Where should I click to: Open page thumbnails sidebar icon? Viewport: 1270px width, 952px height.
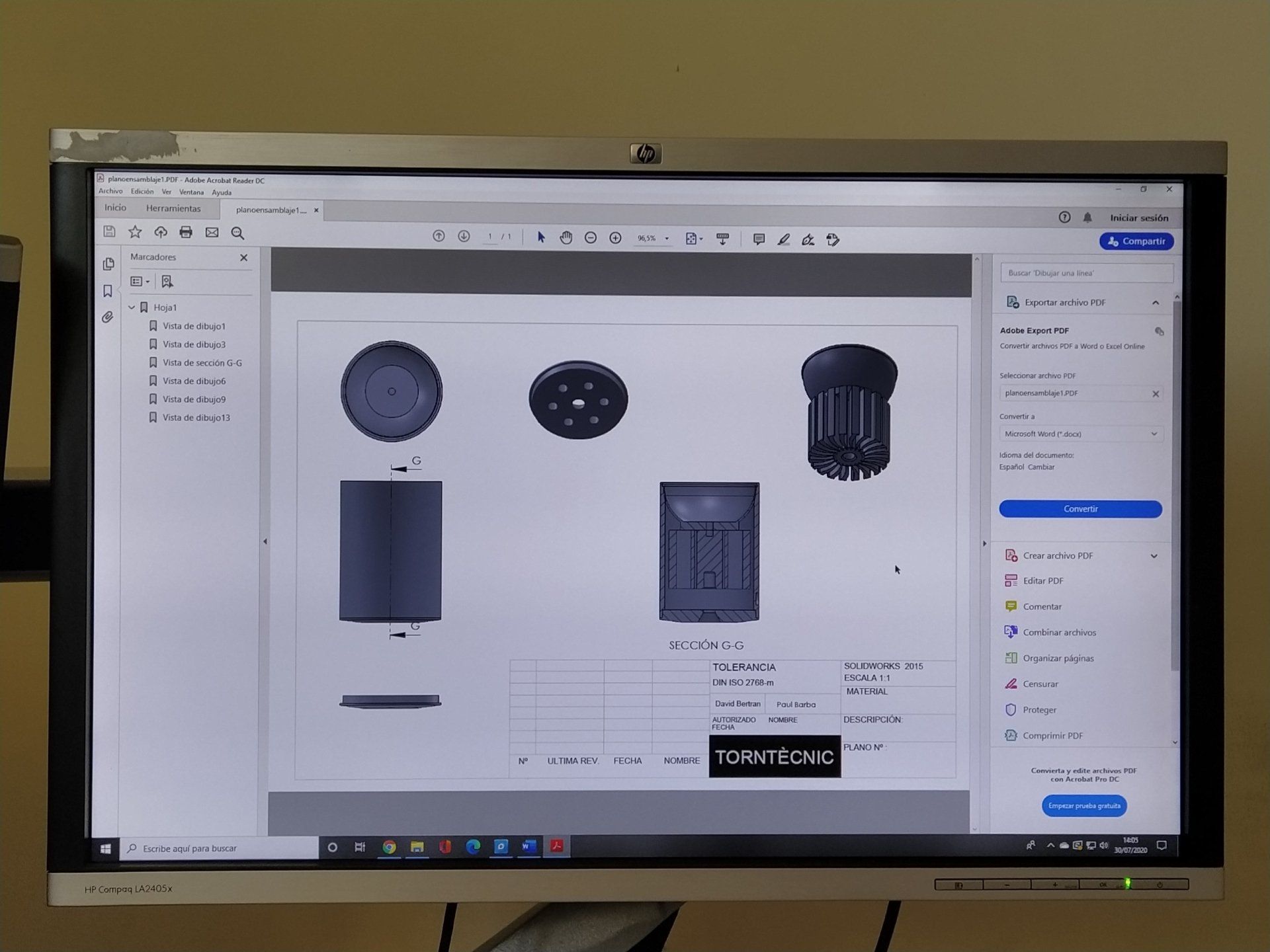tap(108, 264)
